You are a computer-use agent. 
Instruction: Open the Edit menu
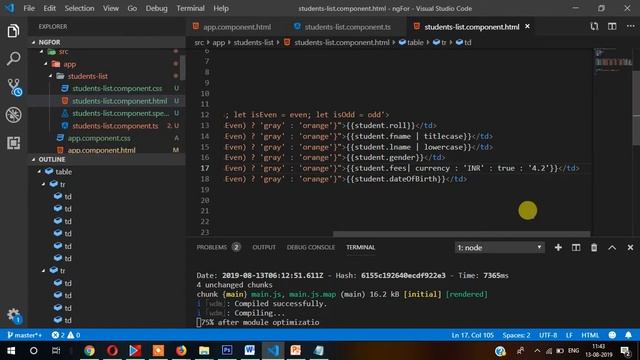49,8
